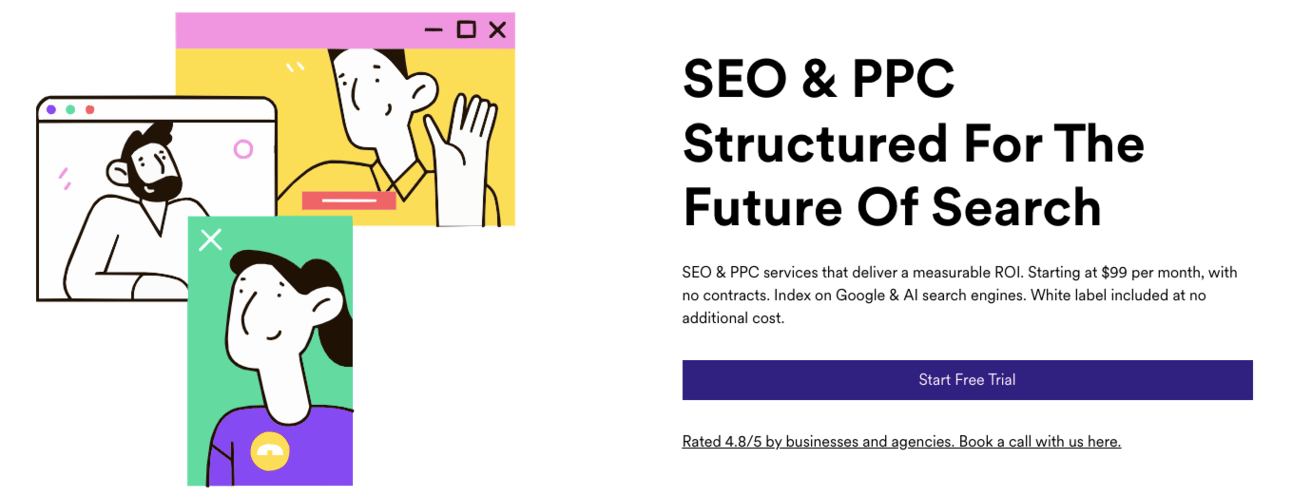Click the person's face in the yellow window

375,100
